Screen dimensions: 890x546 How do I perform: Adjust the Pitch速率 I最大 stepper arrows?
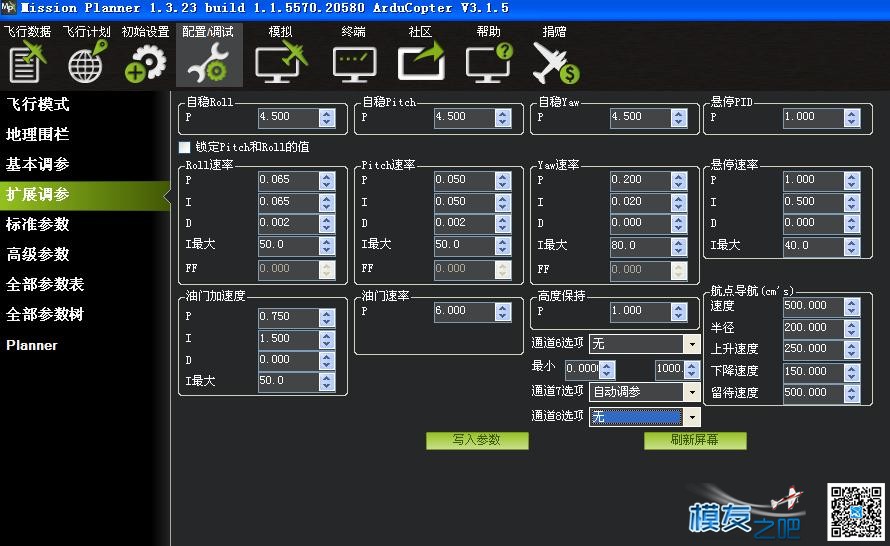pos(502,245)
